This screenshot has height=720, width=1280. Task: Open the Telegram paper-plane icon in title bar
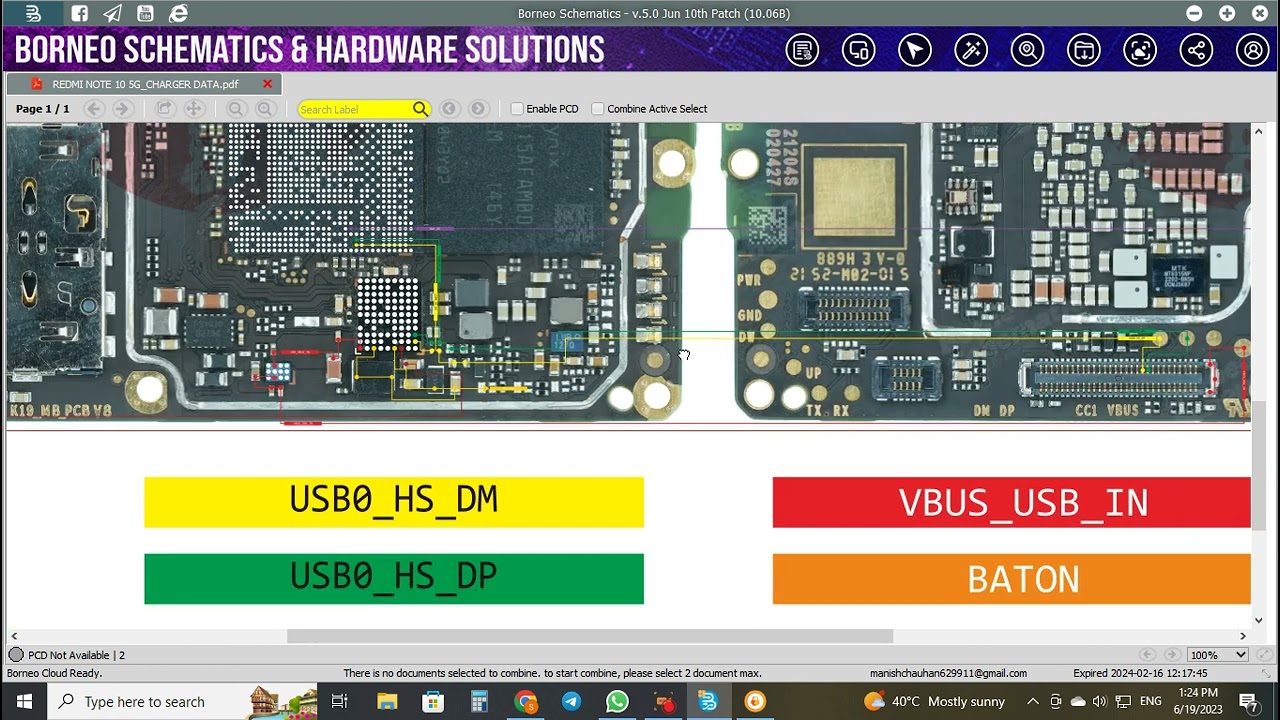(x=113, y=13)
